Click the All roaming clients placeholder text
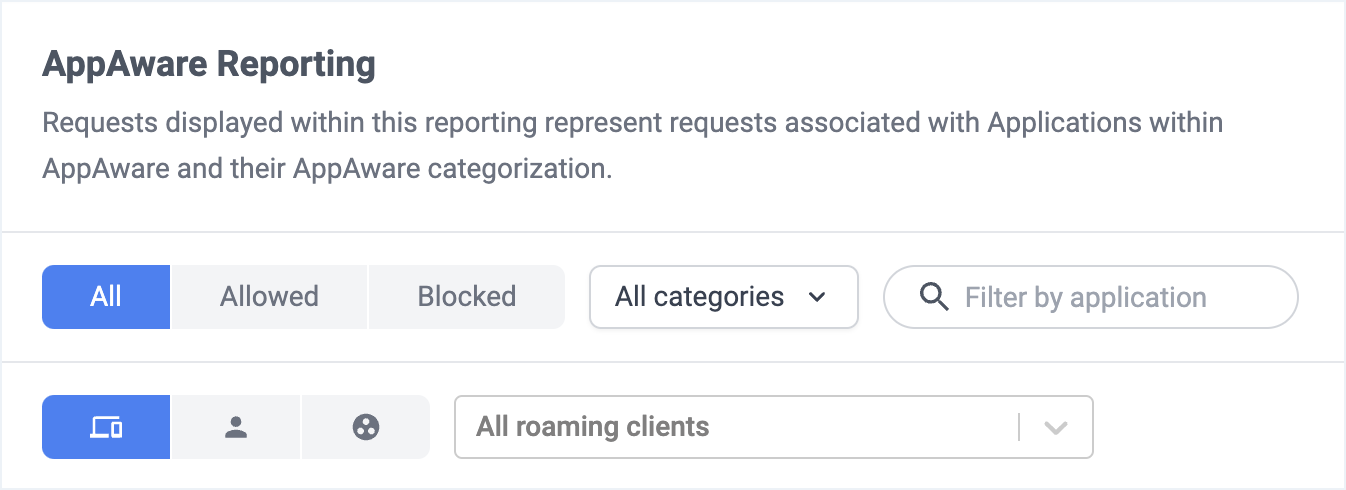The height and width of the screenshot is (490, 1346). point(593,427)
